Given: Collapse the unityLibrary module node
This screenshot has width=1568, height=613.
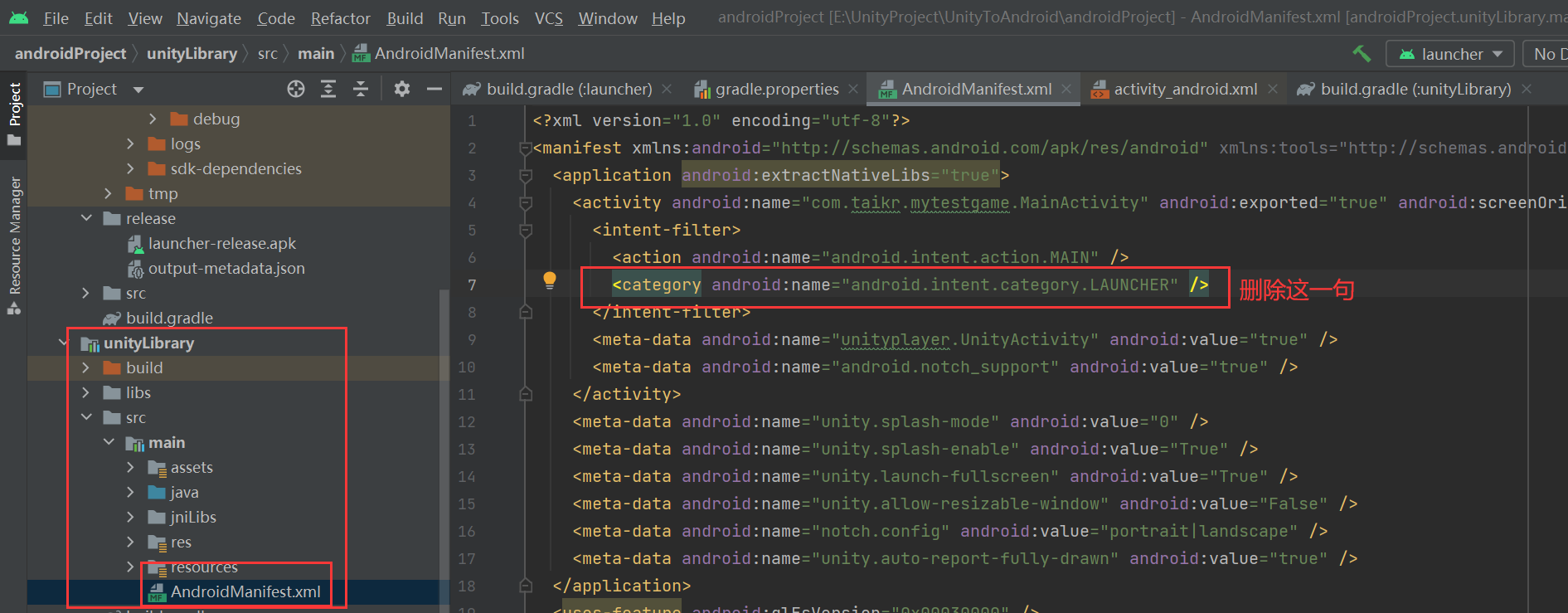Looking at the screenshot, I should (x=64, y=343).
